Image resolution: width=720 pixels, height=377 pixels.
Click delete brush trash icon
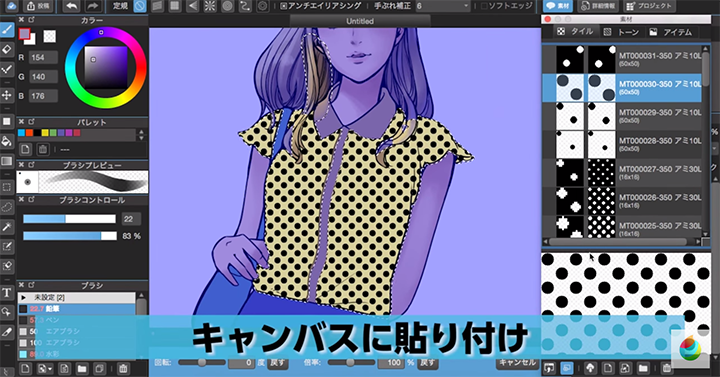pyautogui.click(x=123, y=369)
